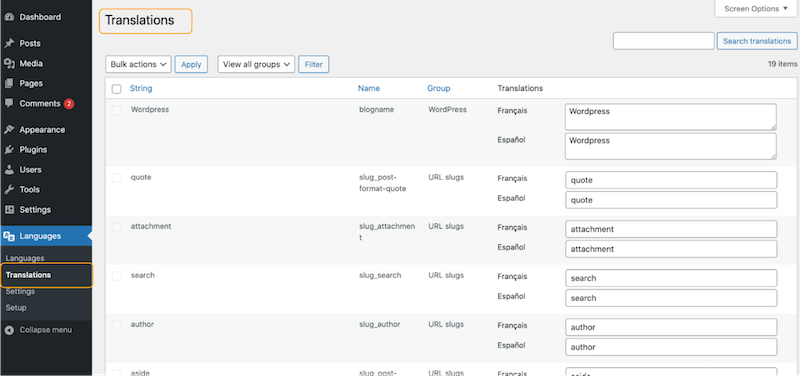800x376 pixels.
Task: Open the Users menu item
Action: [46, 170]
